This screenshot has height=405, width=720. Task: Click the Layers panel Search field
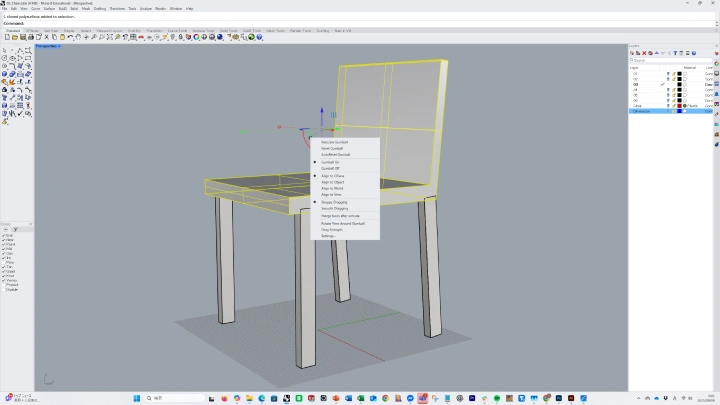[x=670, y=60]
